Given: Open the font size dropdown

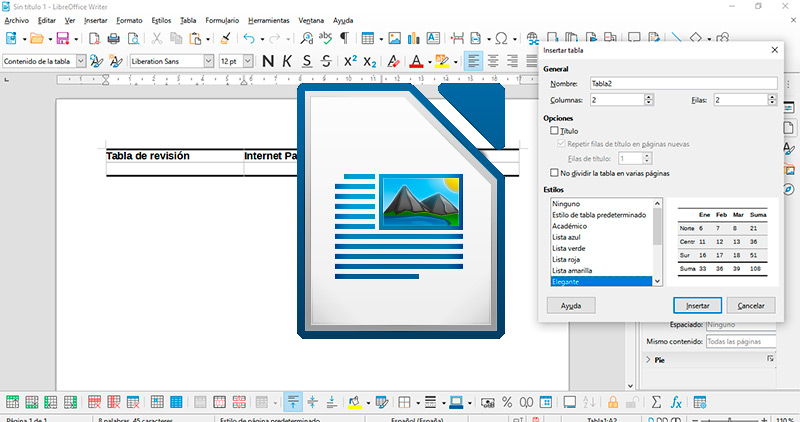Looking at the screenshot, I should click(248, 61).
